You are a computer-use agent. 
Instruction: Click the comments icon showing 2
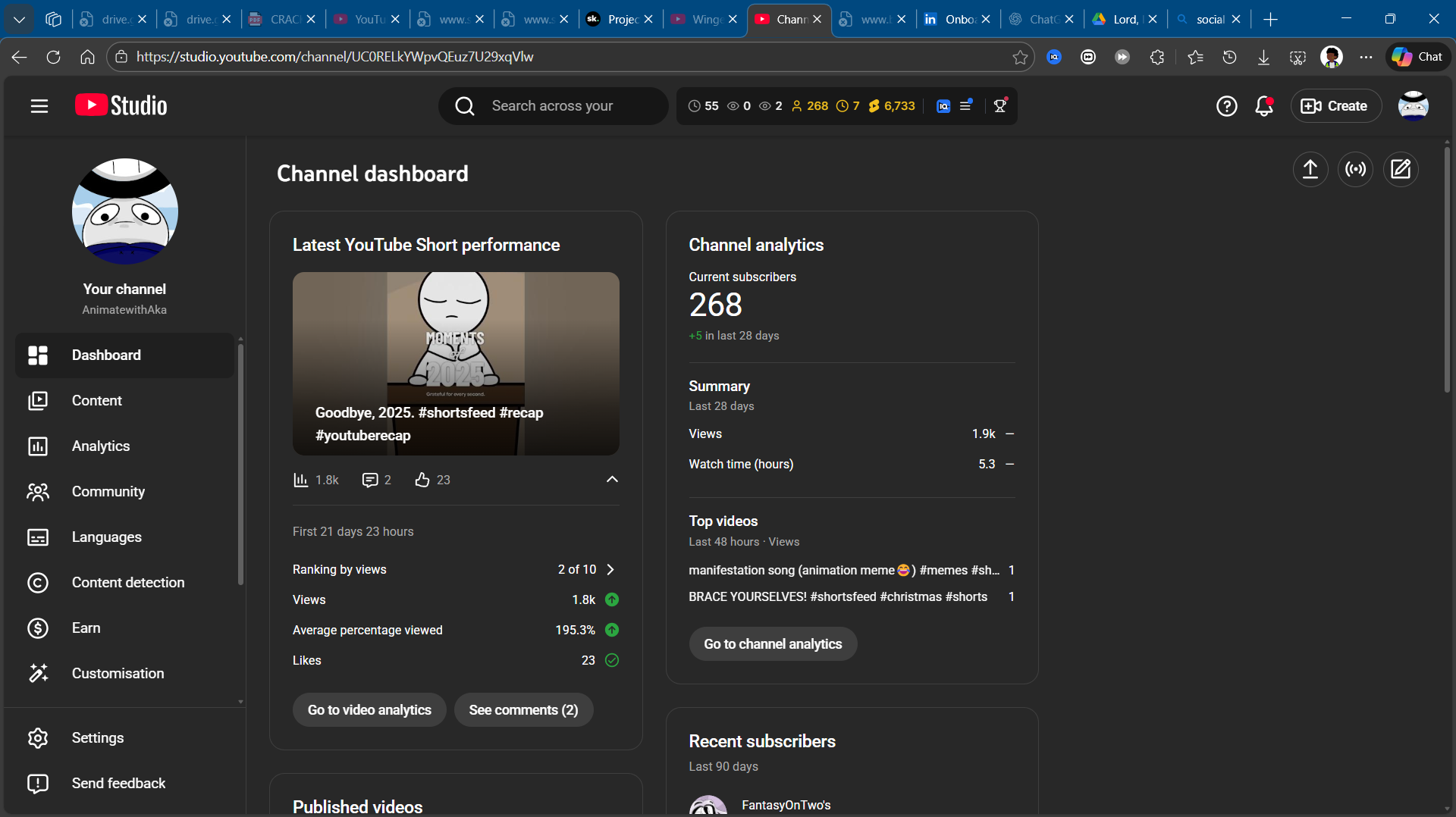coord(369,480)
